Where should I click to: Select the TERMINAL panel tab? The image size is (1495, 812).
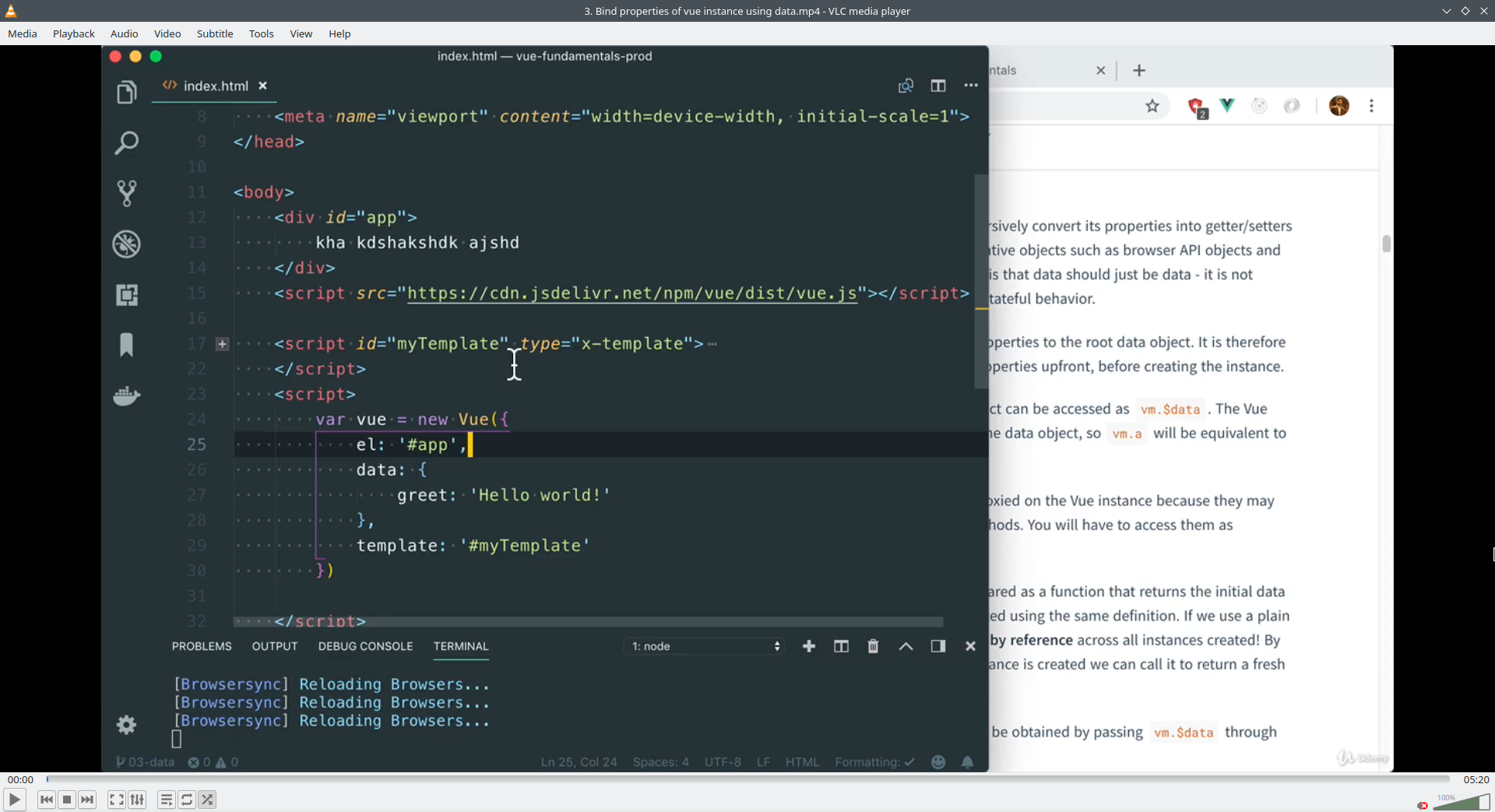pos(461,646)
